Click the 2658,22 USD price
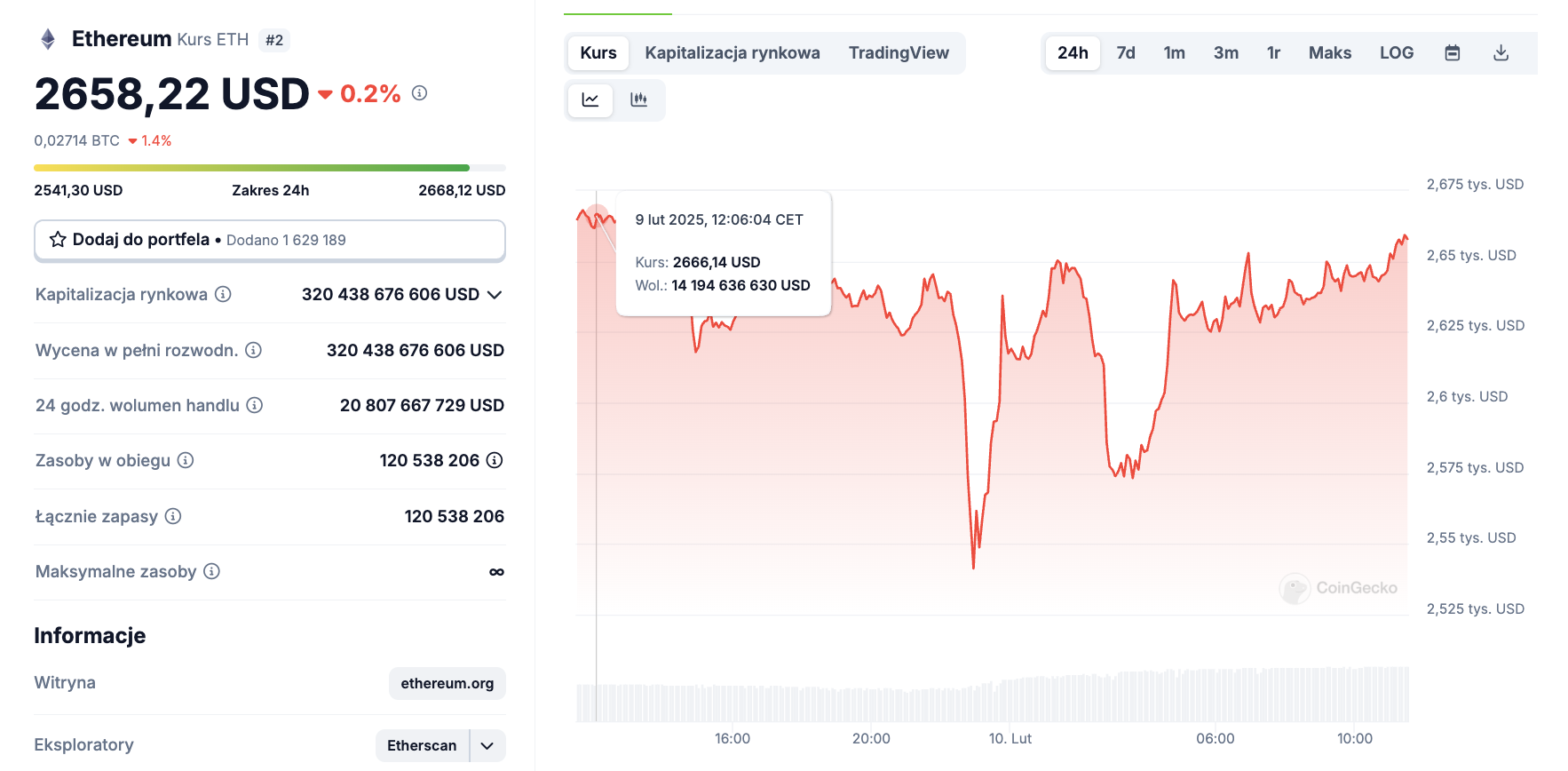Screen dimensions: 1568x771 [172, 94]
